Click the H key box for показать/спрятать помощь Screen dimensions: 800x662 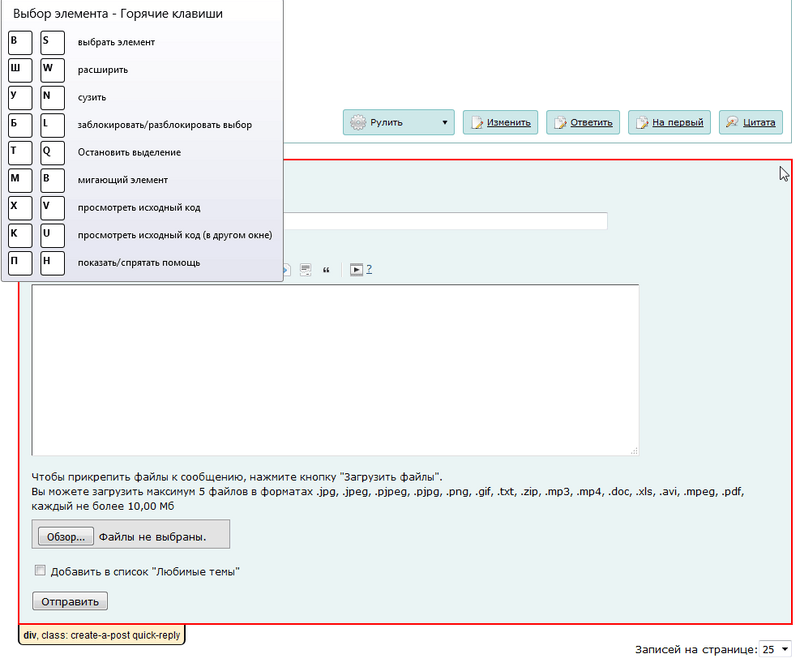(53, 263)
